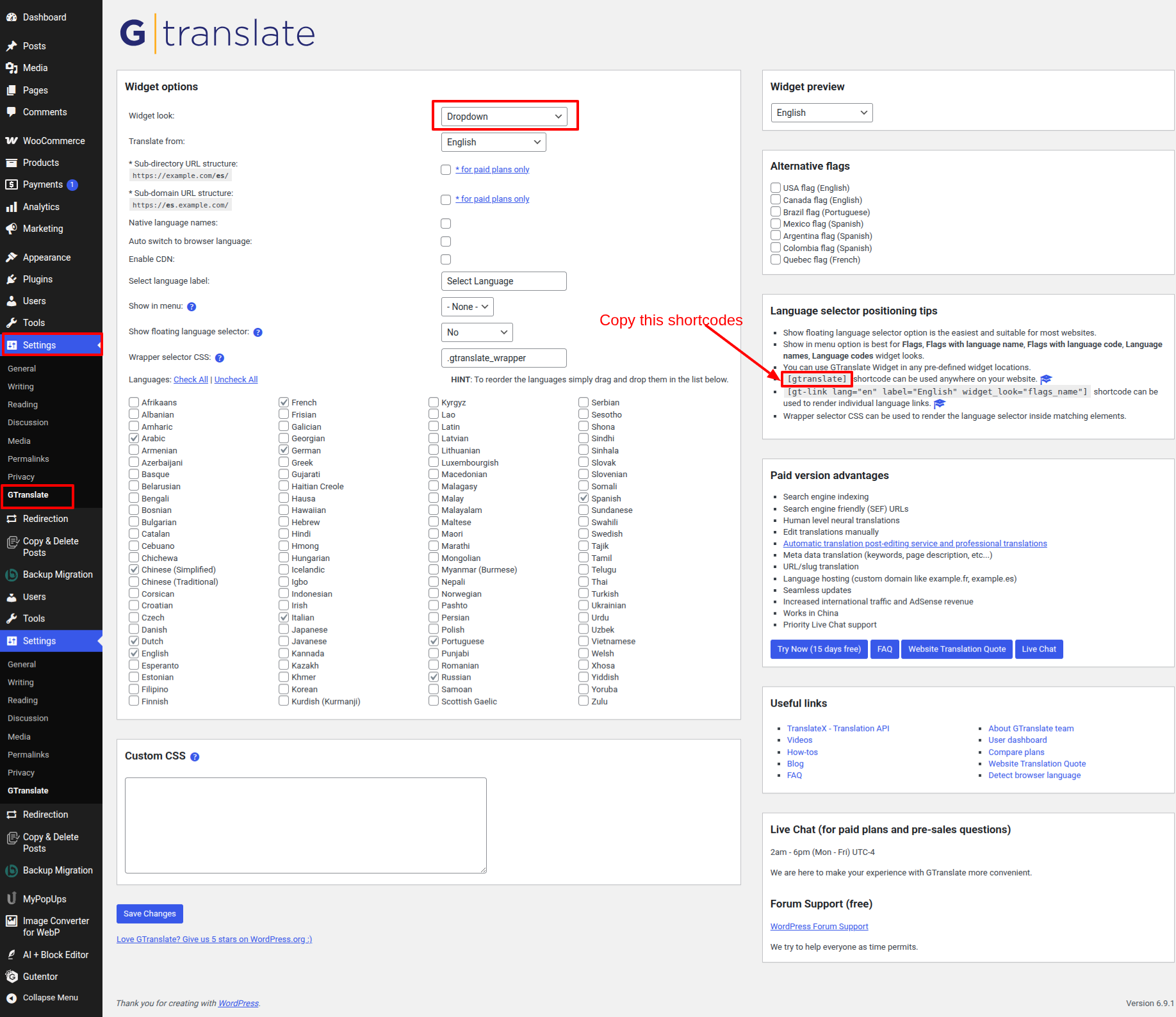1176x1017 pixels.
Task: Click the Uncheck All languages link
Action: coord(236,380)
